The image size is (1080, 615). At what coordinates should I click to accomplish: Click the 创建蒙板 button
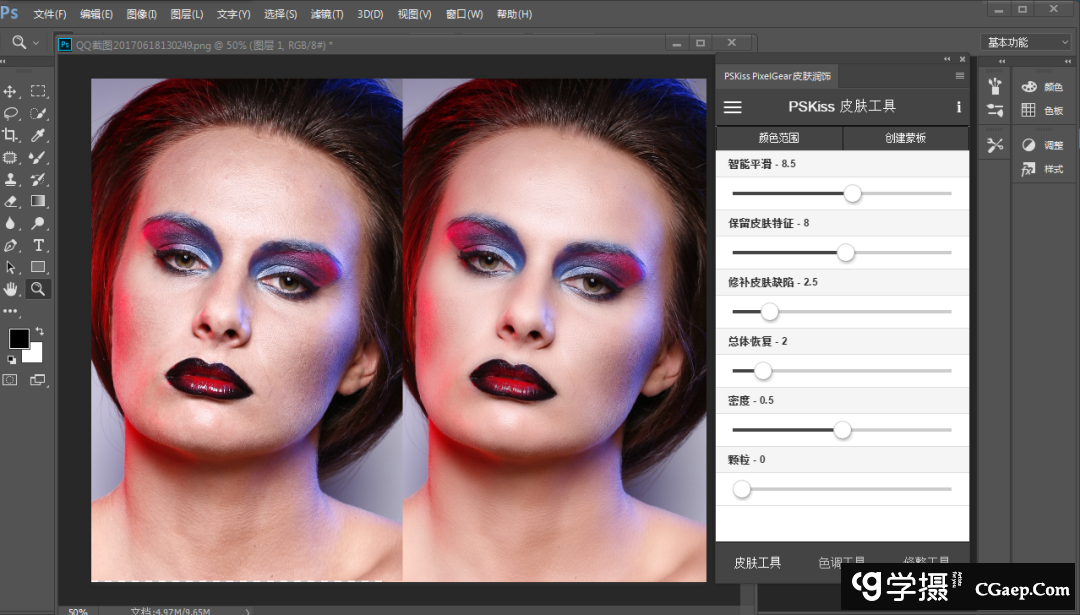click(905, 138)
